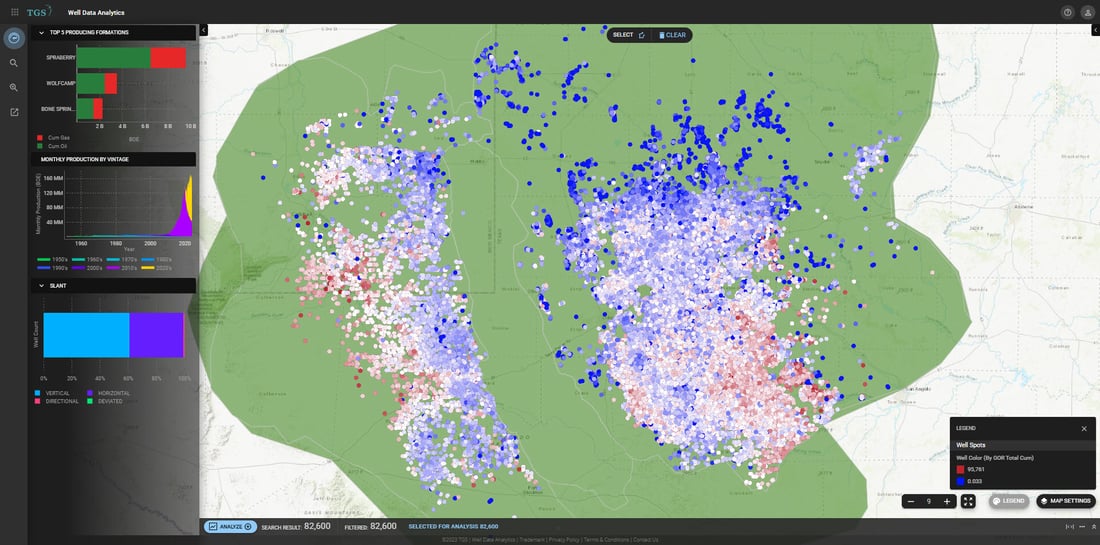Open the help icon in header
The image size is (1100, 545).
(x=1067, y=12)
